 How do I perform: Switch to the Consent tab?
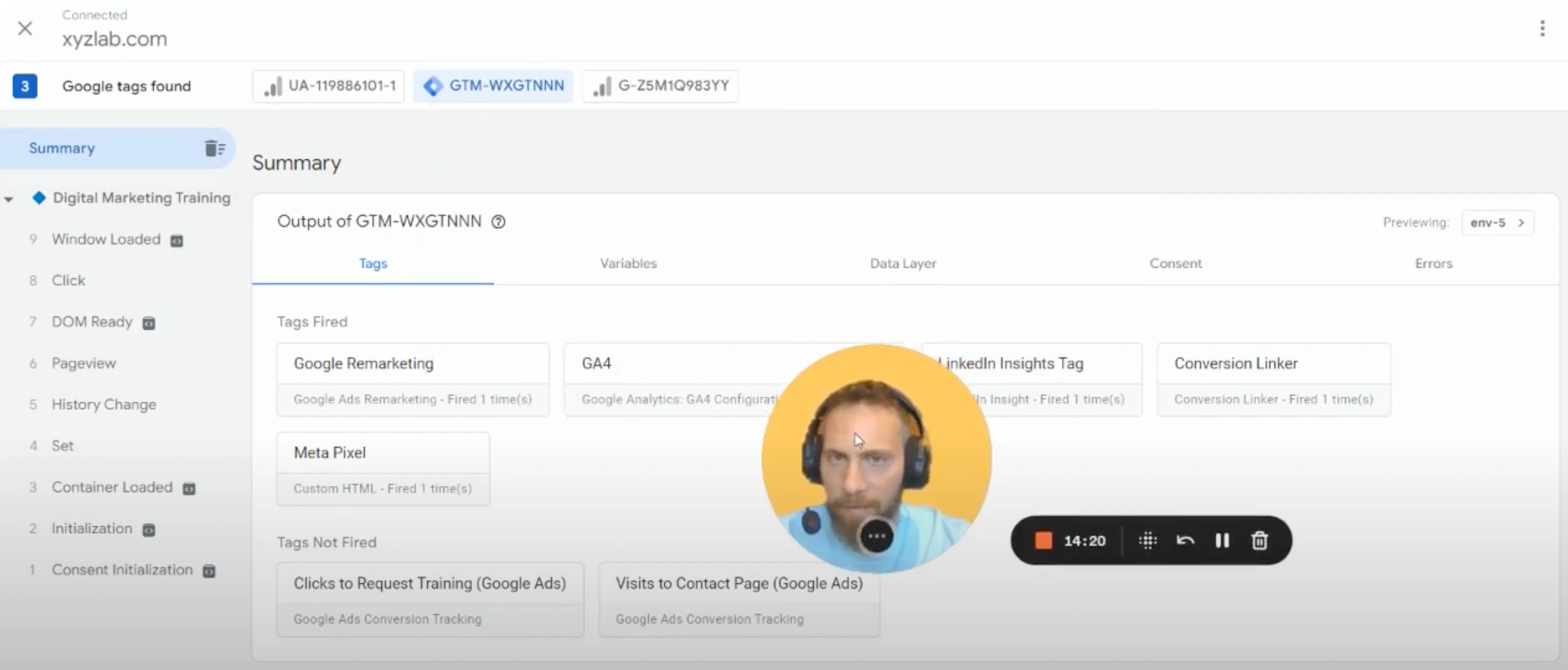point(1175,263)
